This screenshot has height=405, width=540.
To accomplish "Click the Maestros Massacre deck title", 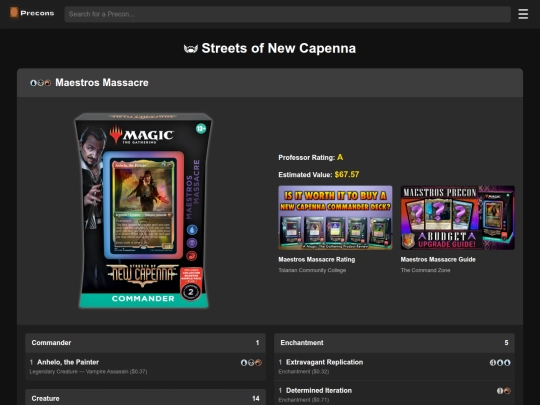I will point(102,83).
